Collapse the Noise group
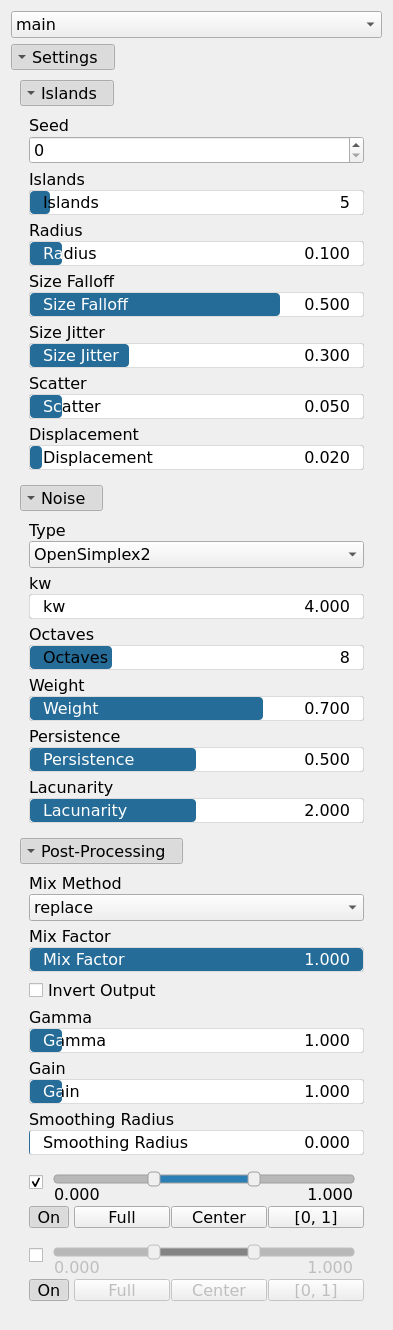Viewport: 393px width, 1330px height. [x=61, y=498]
